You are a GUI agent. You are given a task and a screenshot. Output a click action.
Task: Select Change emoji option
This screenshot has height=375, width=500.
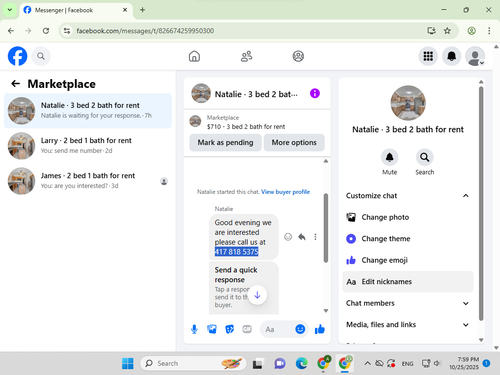pos(408,260)
